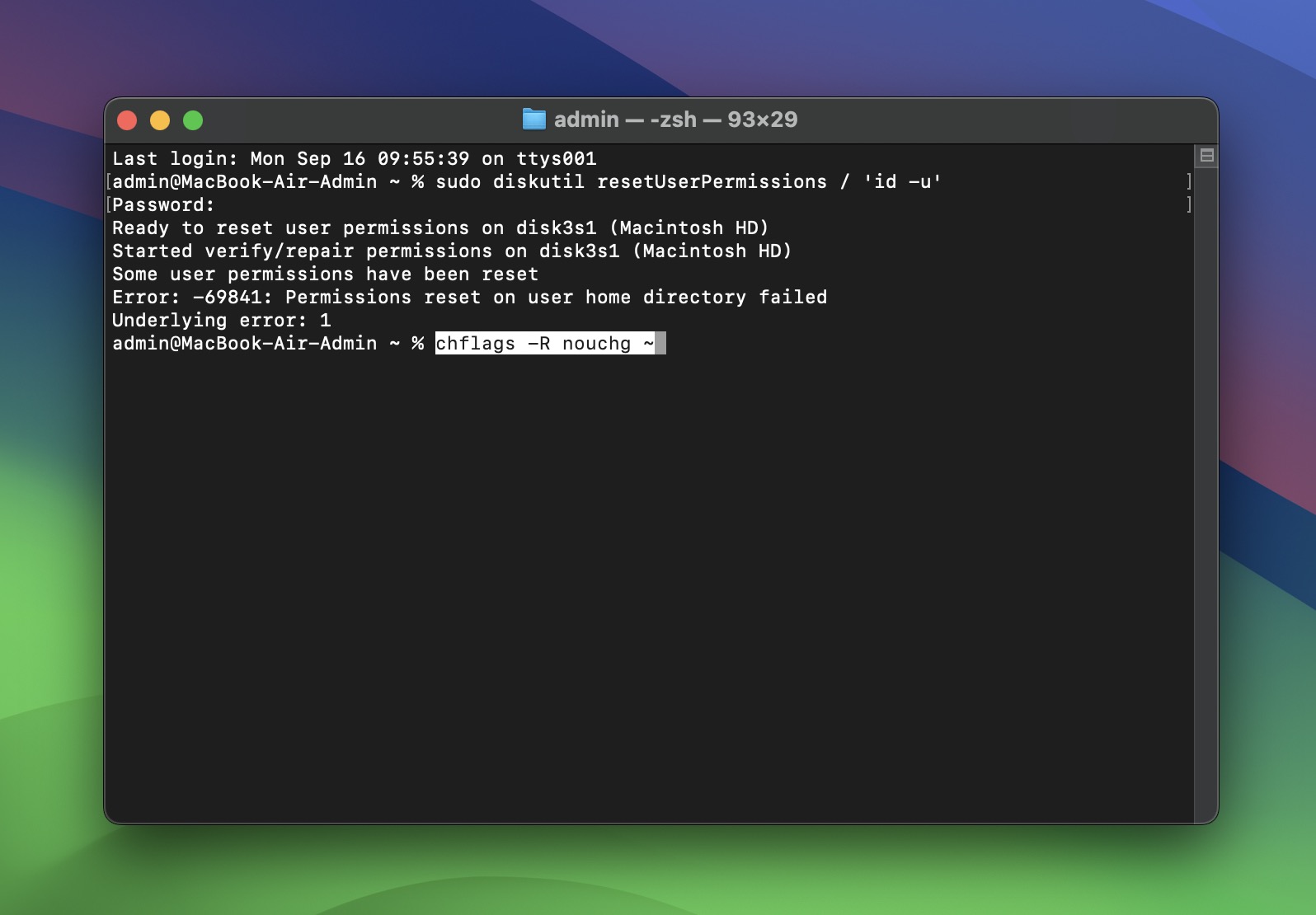
Task: Click the 'Started verify/repair permissions' line
Action: 452,251
